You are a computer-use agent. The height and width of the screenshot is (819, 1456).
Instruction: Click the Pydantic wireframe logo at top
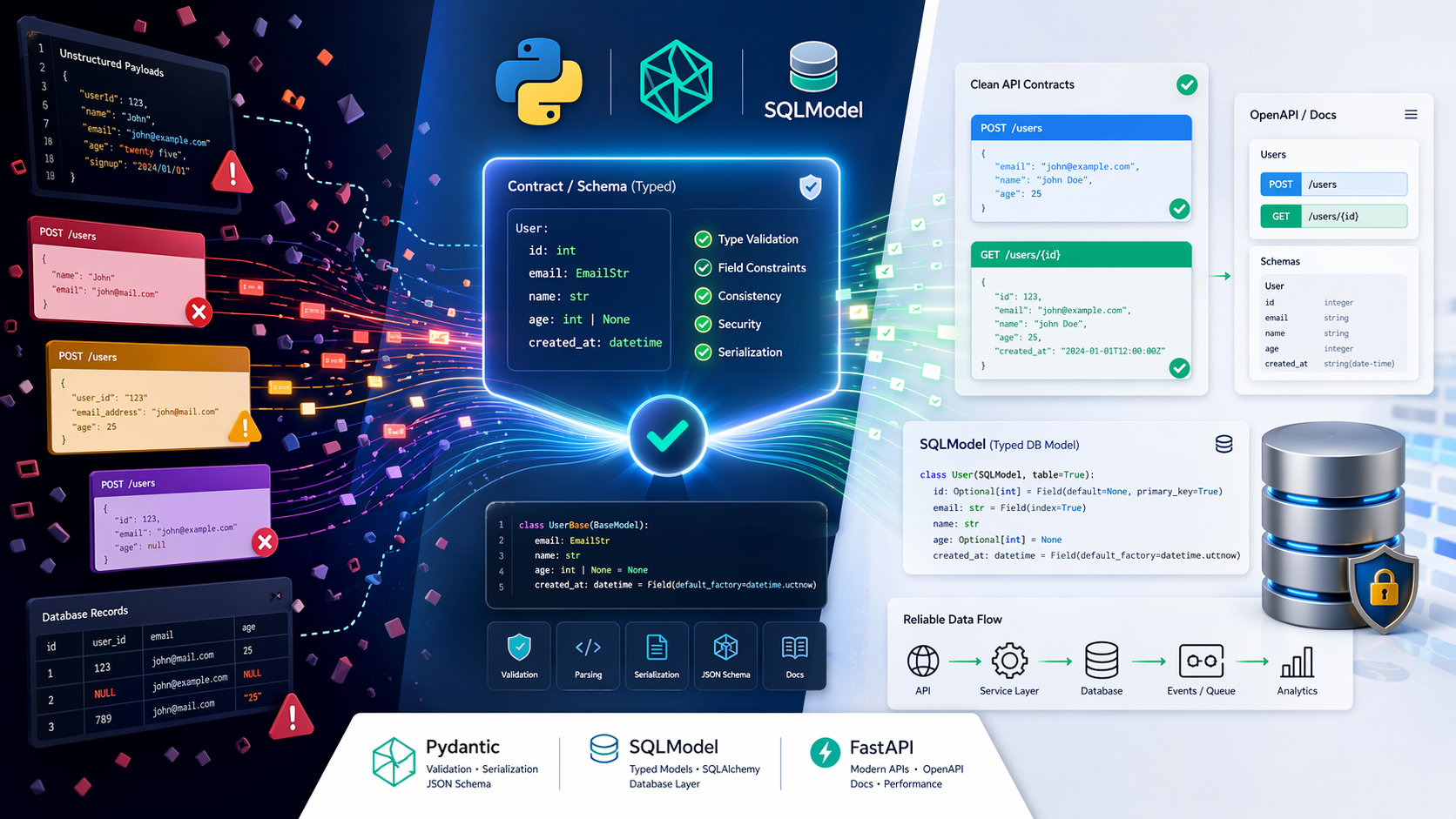coord(677,81)
